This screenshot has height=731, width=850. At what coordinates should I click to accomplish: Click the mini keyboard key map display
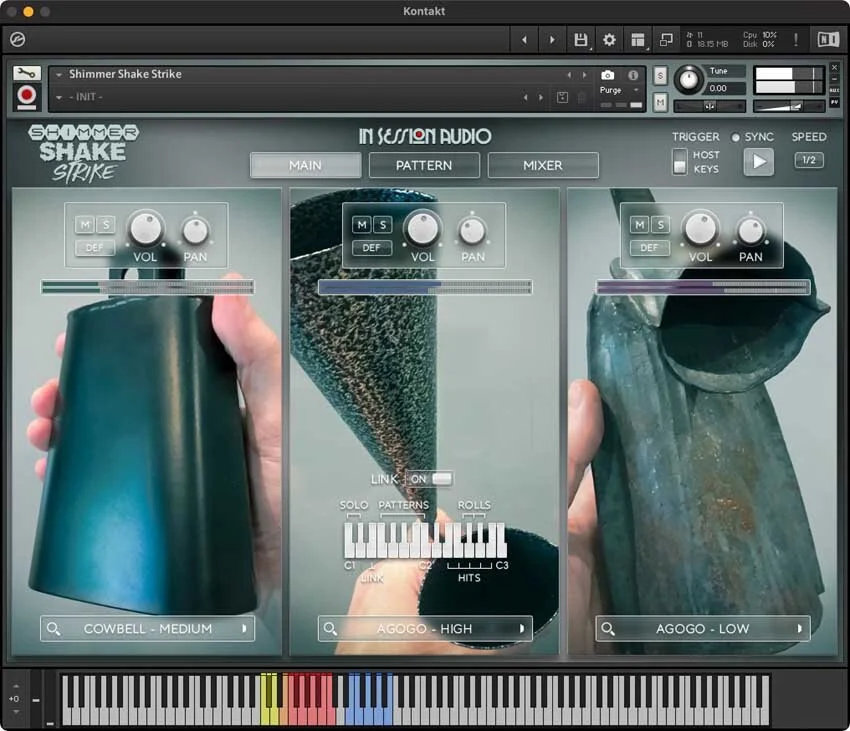pyautogui.click(x=424, y=540)
